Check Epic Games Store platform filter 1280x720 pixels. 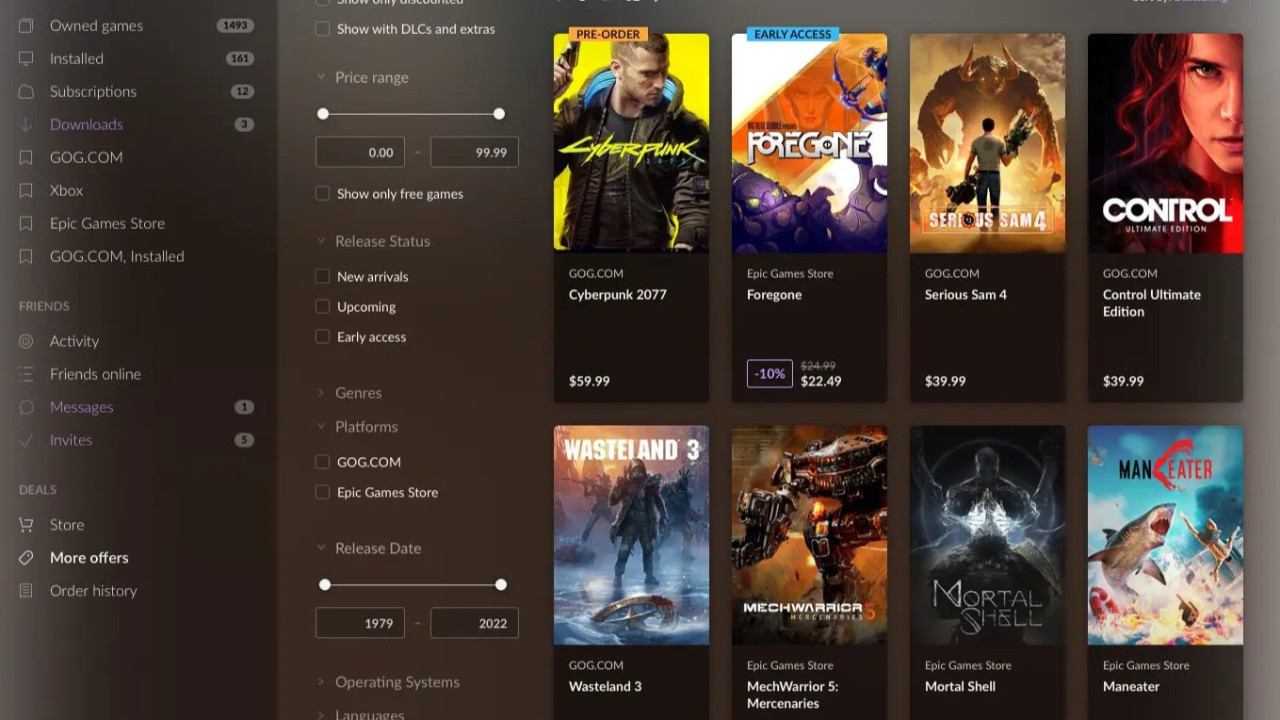322,492
